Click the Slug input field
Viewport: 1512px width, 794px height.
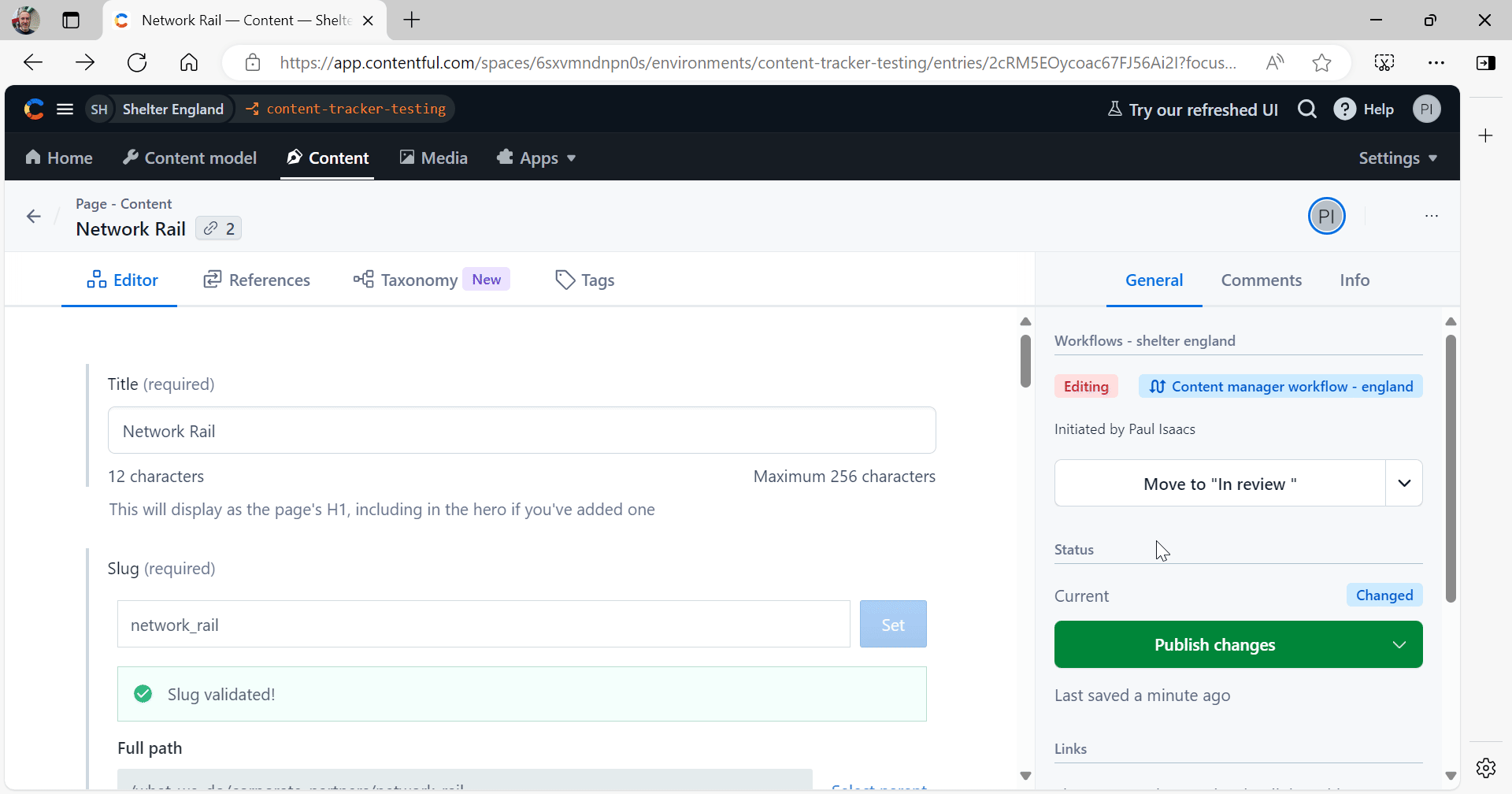[x=484, y=624]
